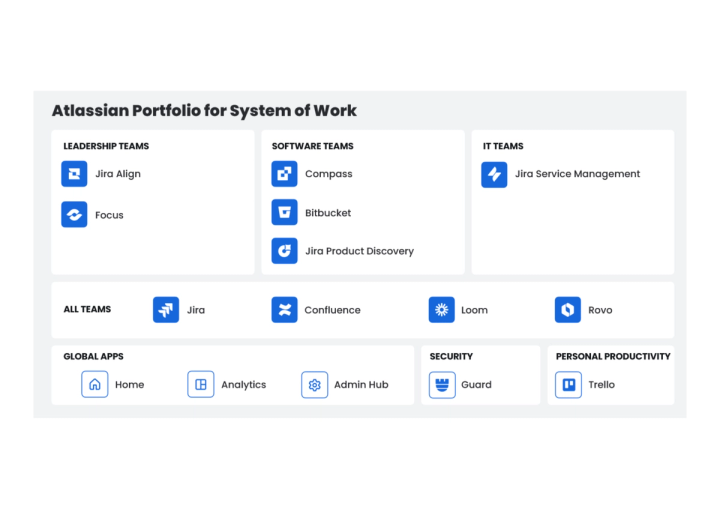
Task: Select the "Bitbucket" label
Action: pos(328,213)
